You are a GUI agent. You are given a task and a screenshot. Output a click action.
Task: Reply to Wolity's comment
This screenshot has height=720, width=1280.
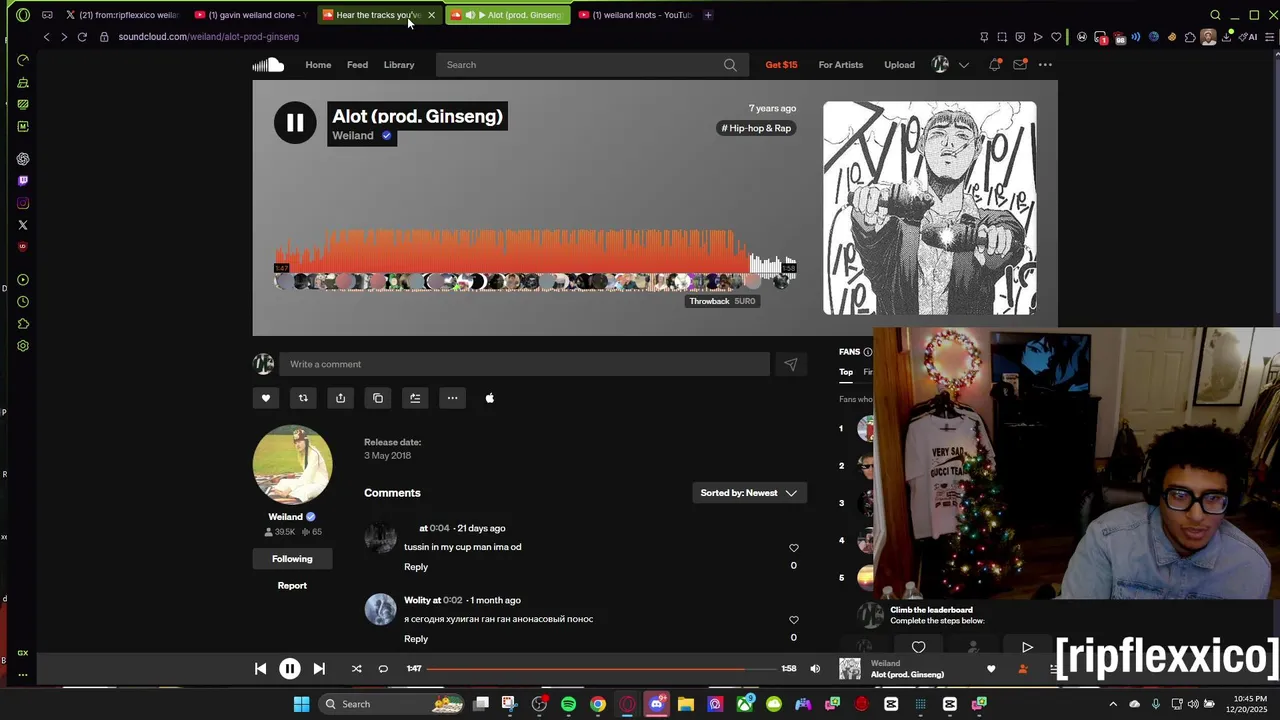tap(416, 639)
